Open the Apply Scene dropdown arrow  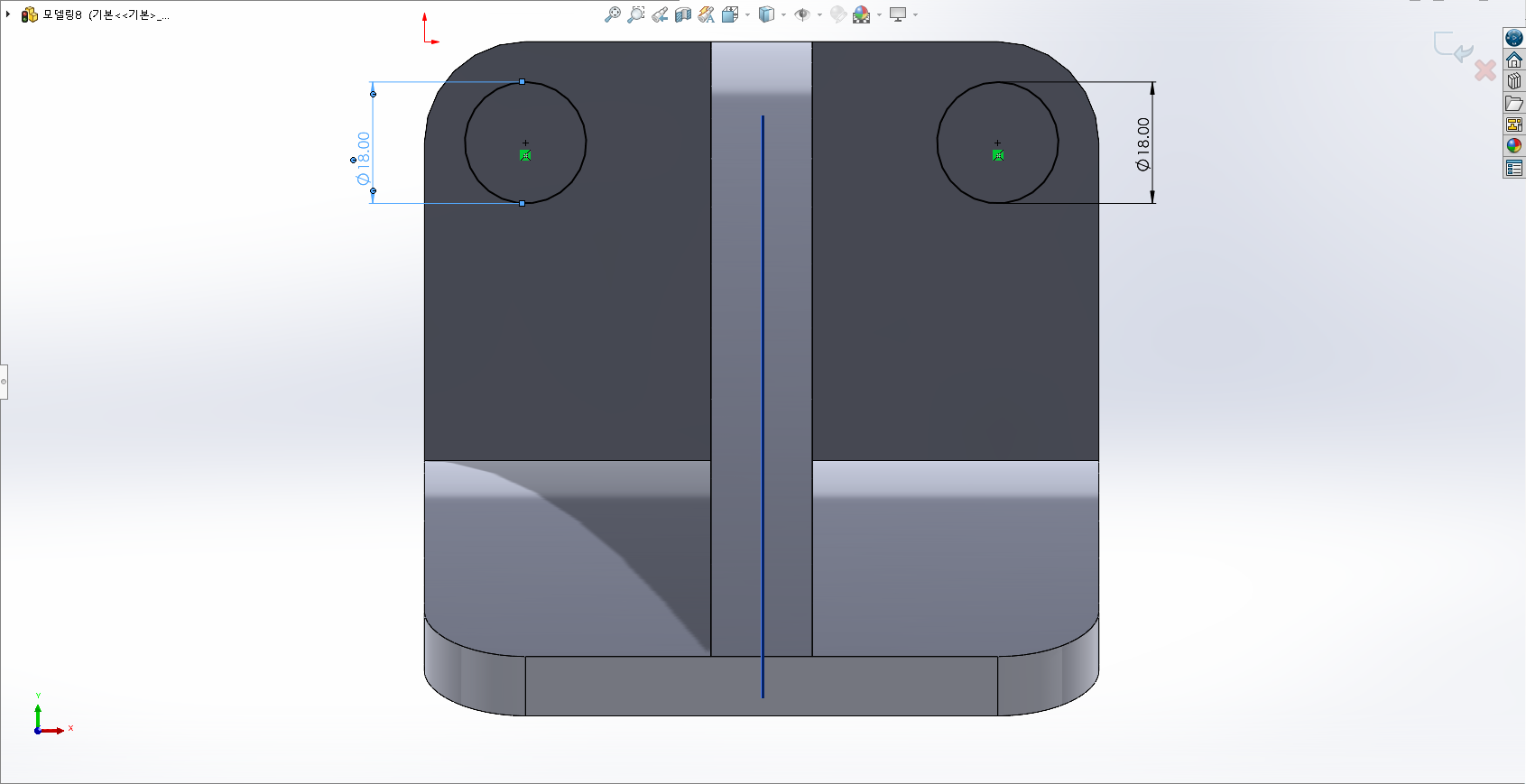point(879,14)
